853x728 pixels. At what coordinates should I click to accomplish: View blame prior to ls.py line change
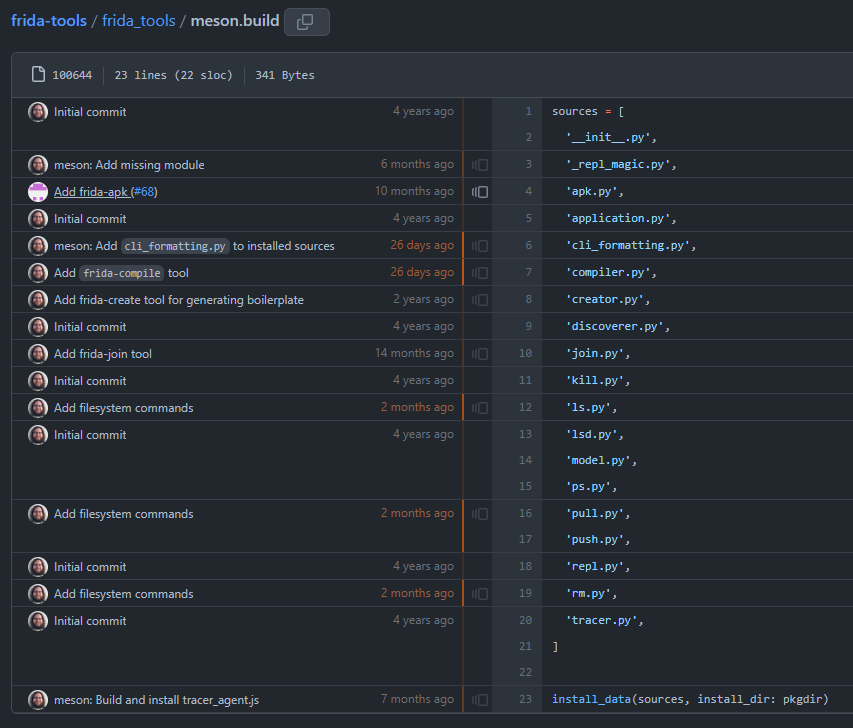point(480,408)
